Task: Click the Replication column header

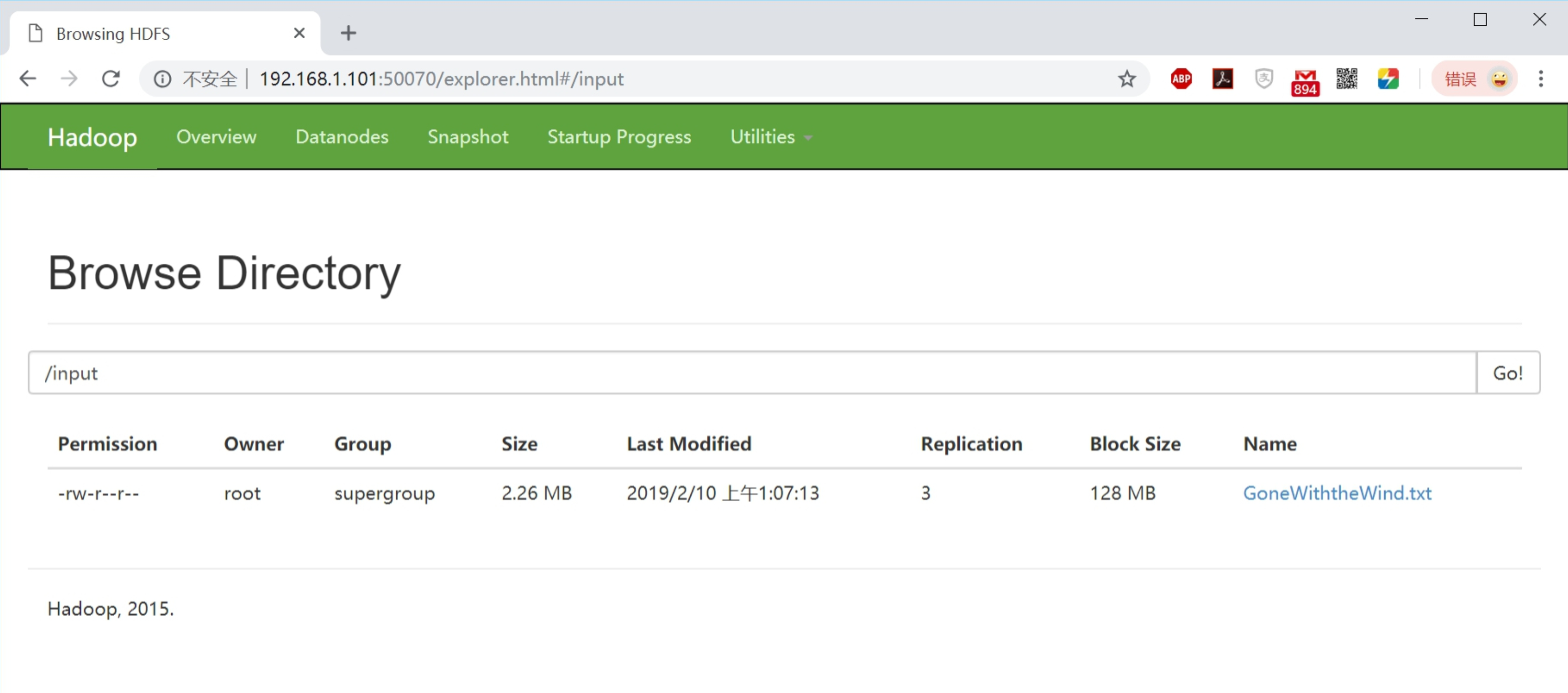Action: (971, 443)
